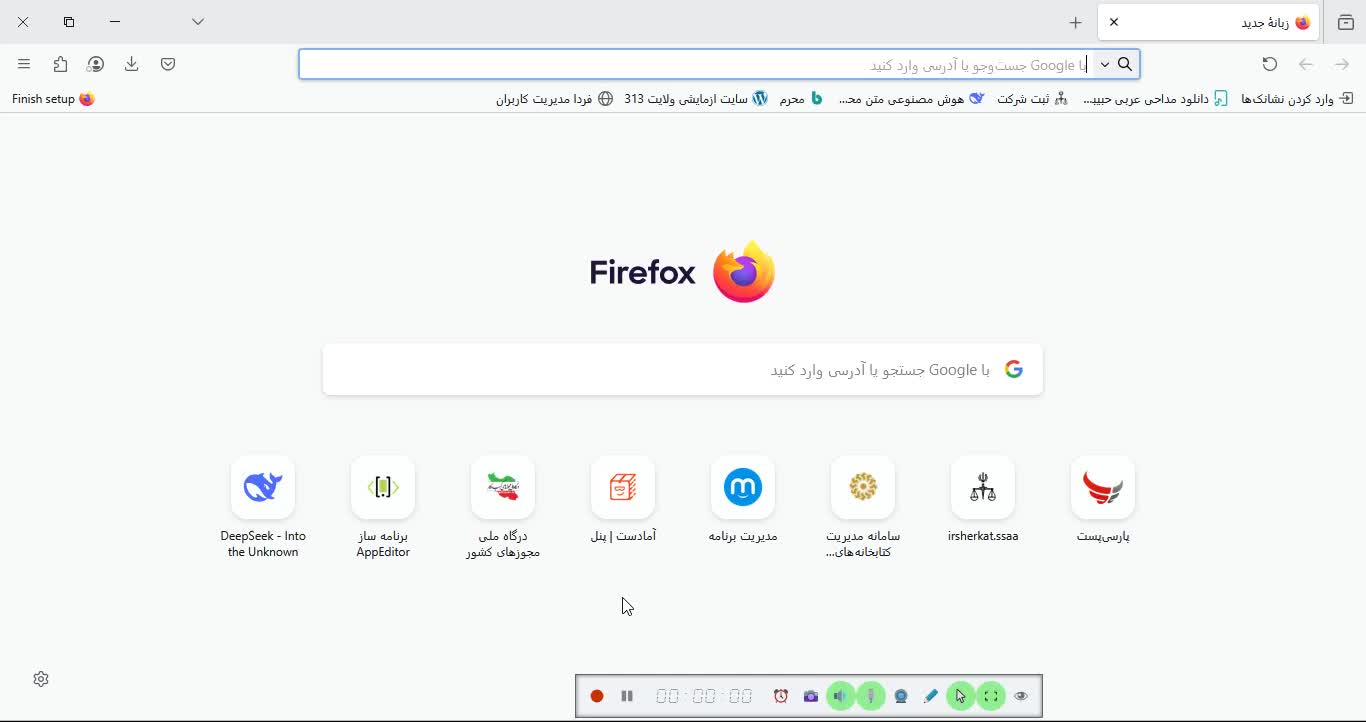Click the magnifier icon in address bar
The image size is (1366, 722).
[1125, 64]
